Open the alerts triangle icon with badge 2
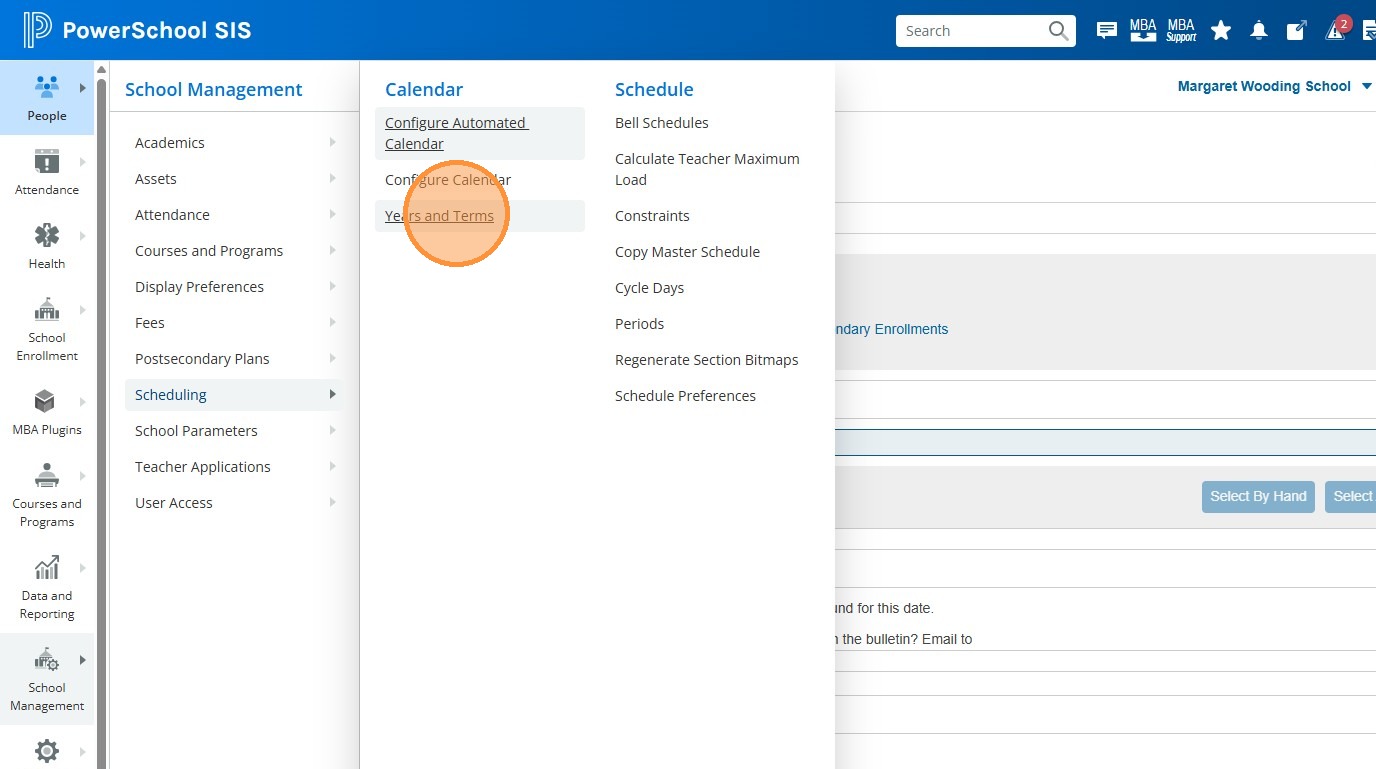This screenshot has height=769, width=1376. point(1336,29)
